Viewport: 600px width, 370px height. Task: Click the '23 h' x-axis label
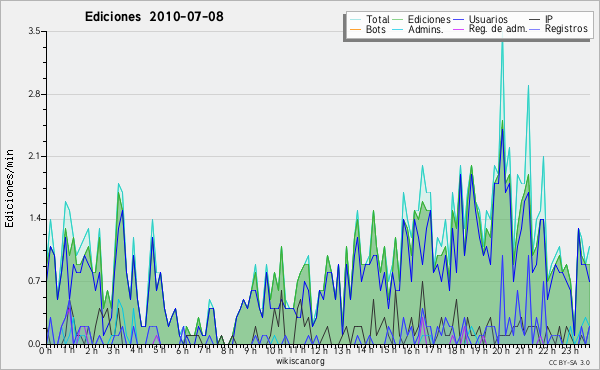click(570, 351)
